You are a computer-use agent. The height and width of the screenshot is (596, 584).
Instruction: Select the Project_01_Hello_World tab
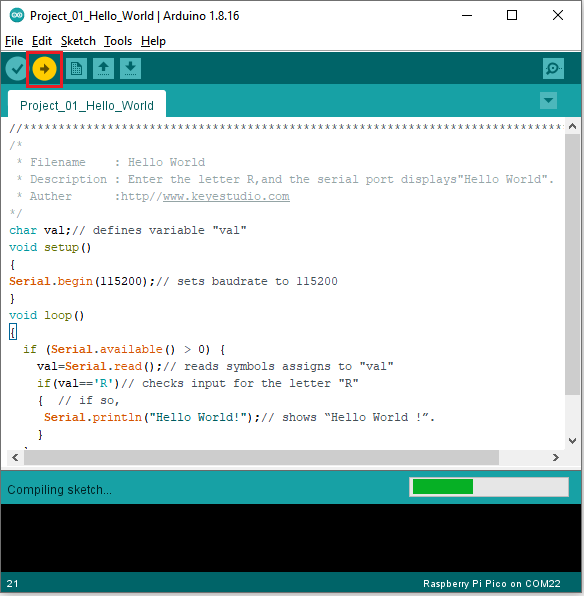pos(87,105)
